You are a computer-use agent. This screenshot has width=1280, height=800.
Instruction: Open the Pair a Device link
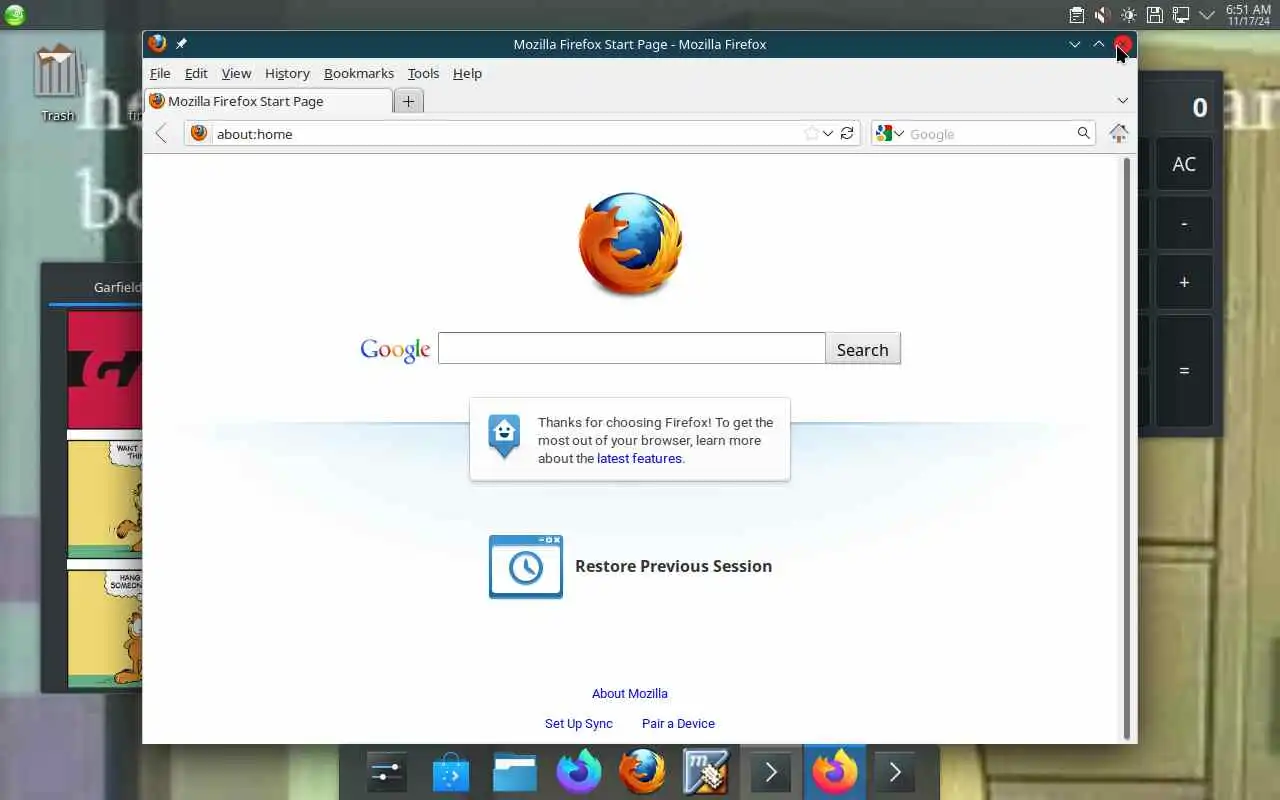[678, 723]
